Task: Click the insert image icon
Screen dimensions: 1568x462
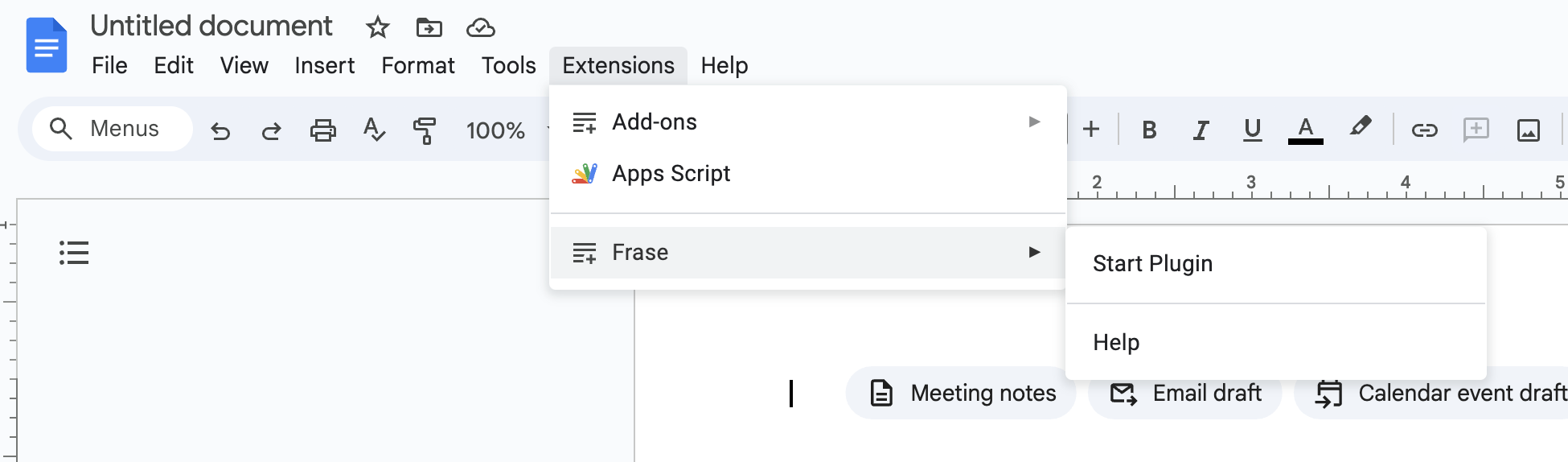Action: click(1528, 130)
